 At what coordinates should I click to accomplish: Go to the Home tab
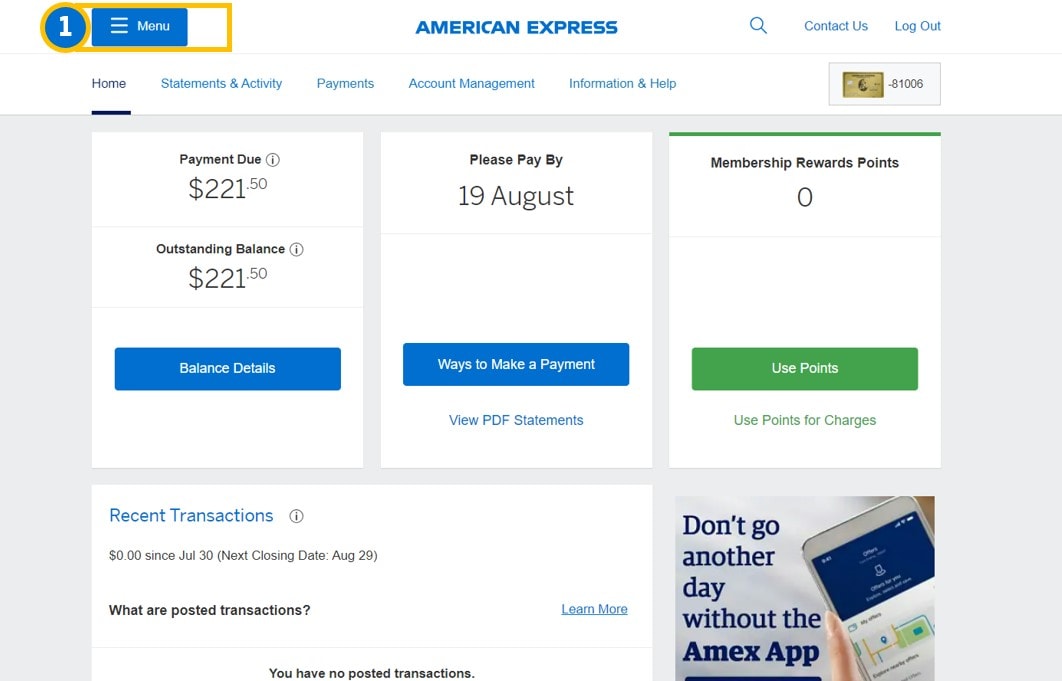tap(109, 84)
